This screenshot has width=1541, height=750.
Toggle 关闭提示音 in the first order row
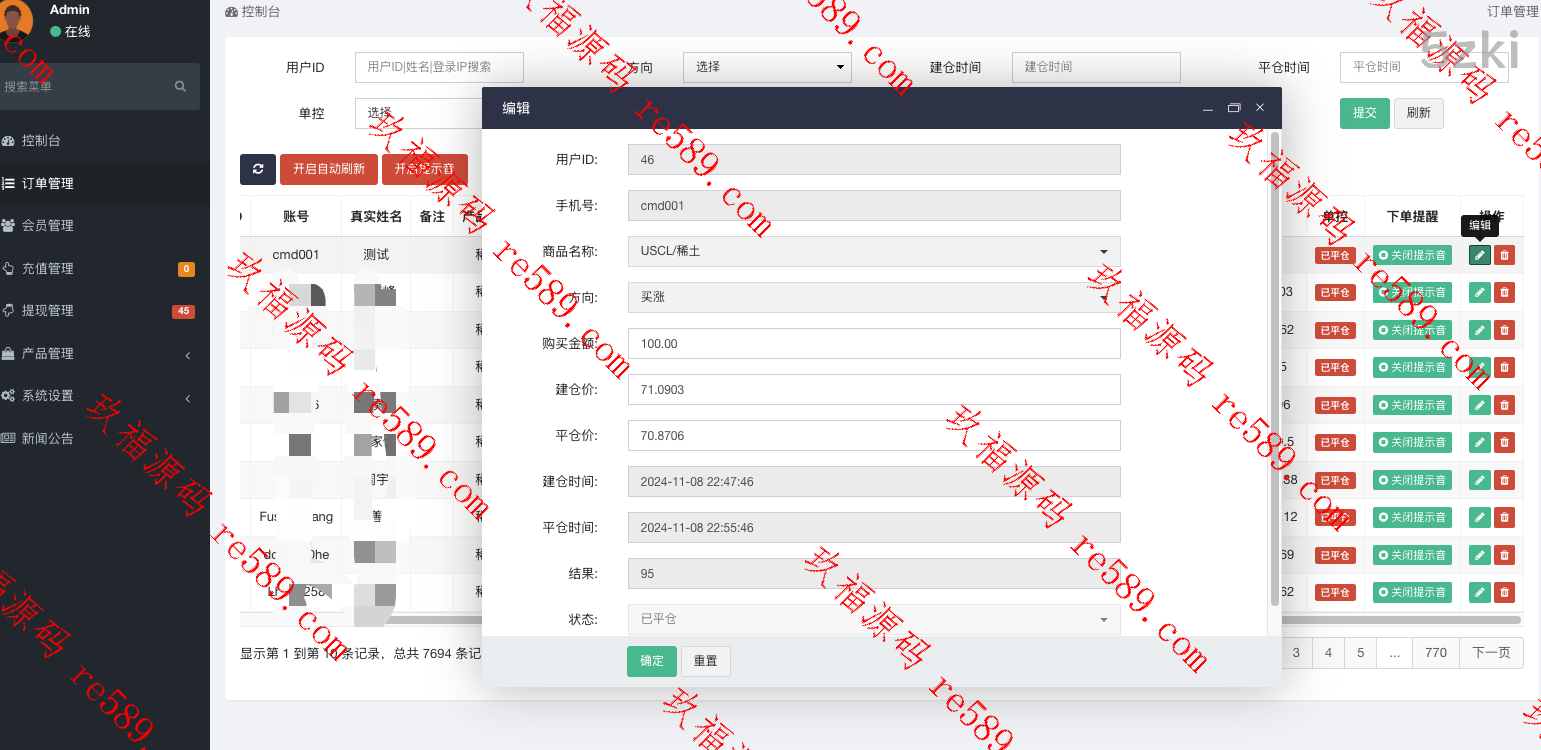1411,255
